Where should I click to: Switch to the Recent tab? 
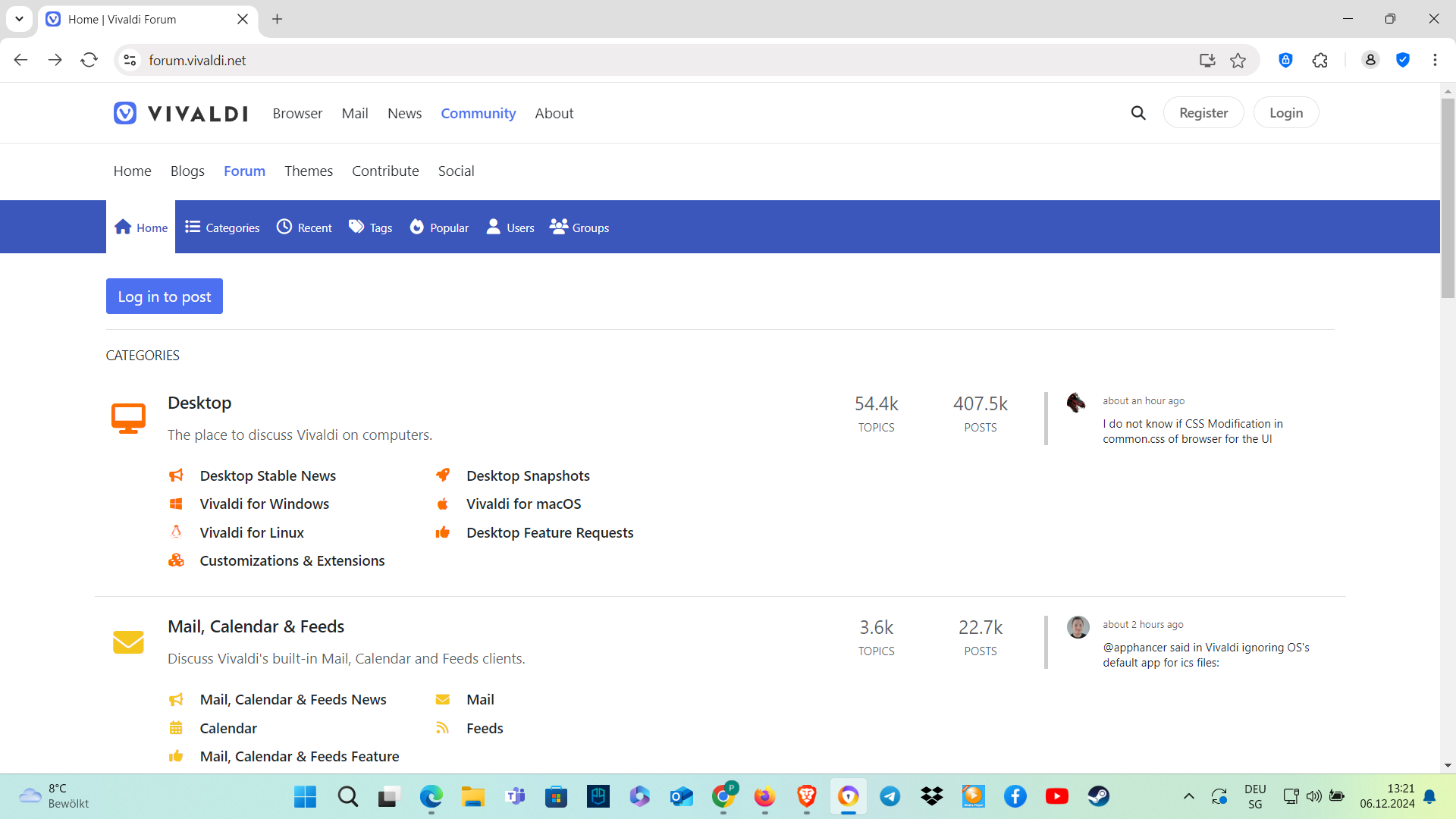tap(304, 227)
